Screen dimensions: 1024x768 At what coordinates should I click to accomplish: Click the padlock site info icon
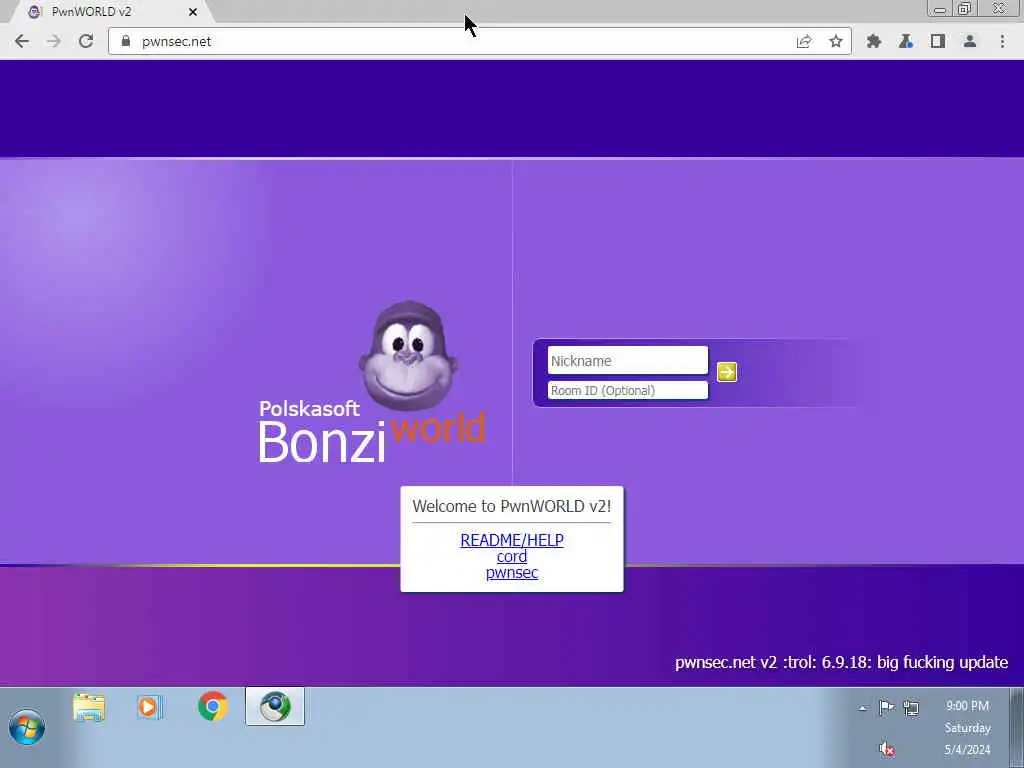point(126,40)
